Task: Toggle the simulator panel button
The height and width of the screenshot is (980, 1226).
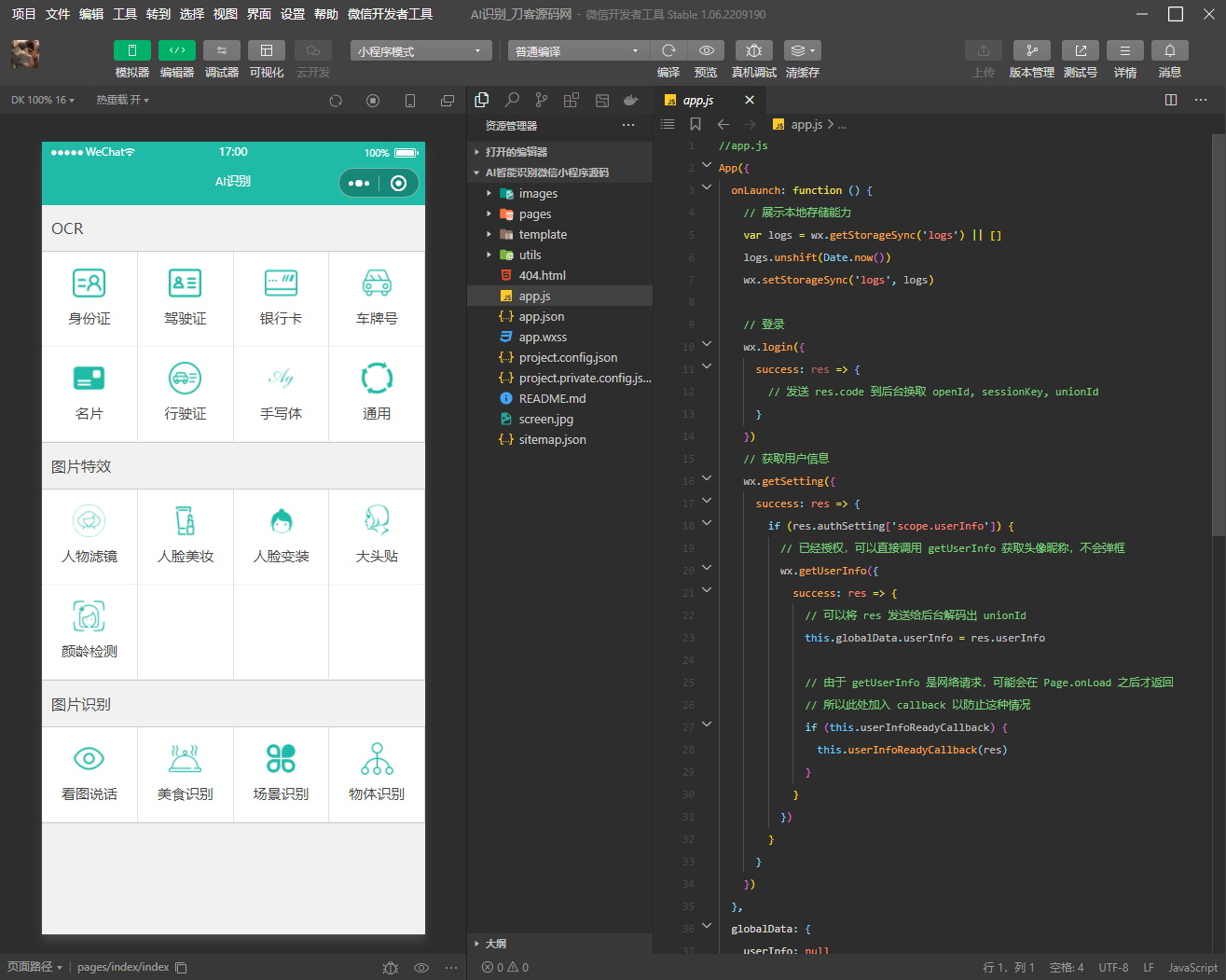Action: point(132,50)
